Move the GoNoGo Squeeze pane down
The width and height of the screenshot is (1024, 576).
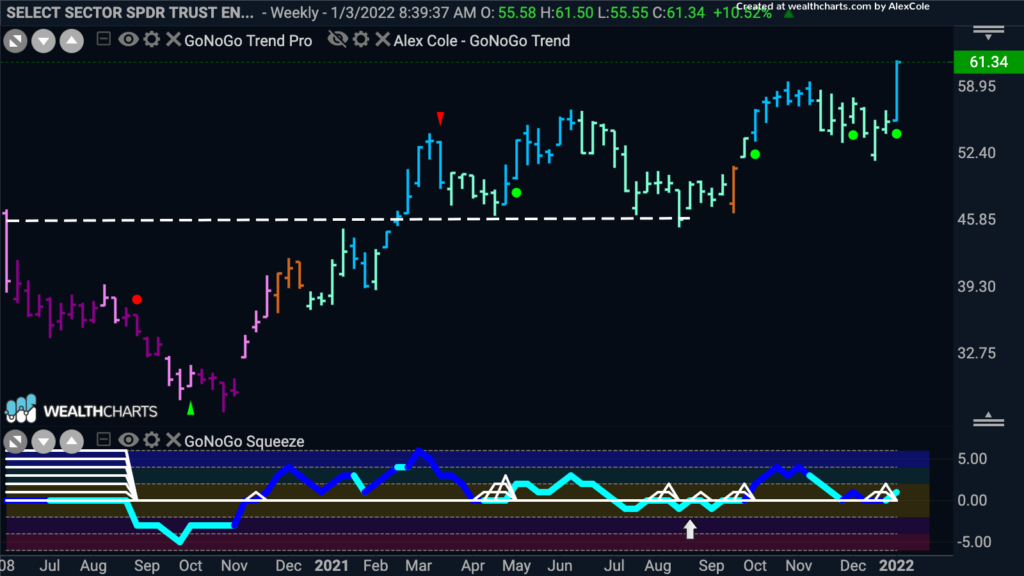43,442
